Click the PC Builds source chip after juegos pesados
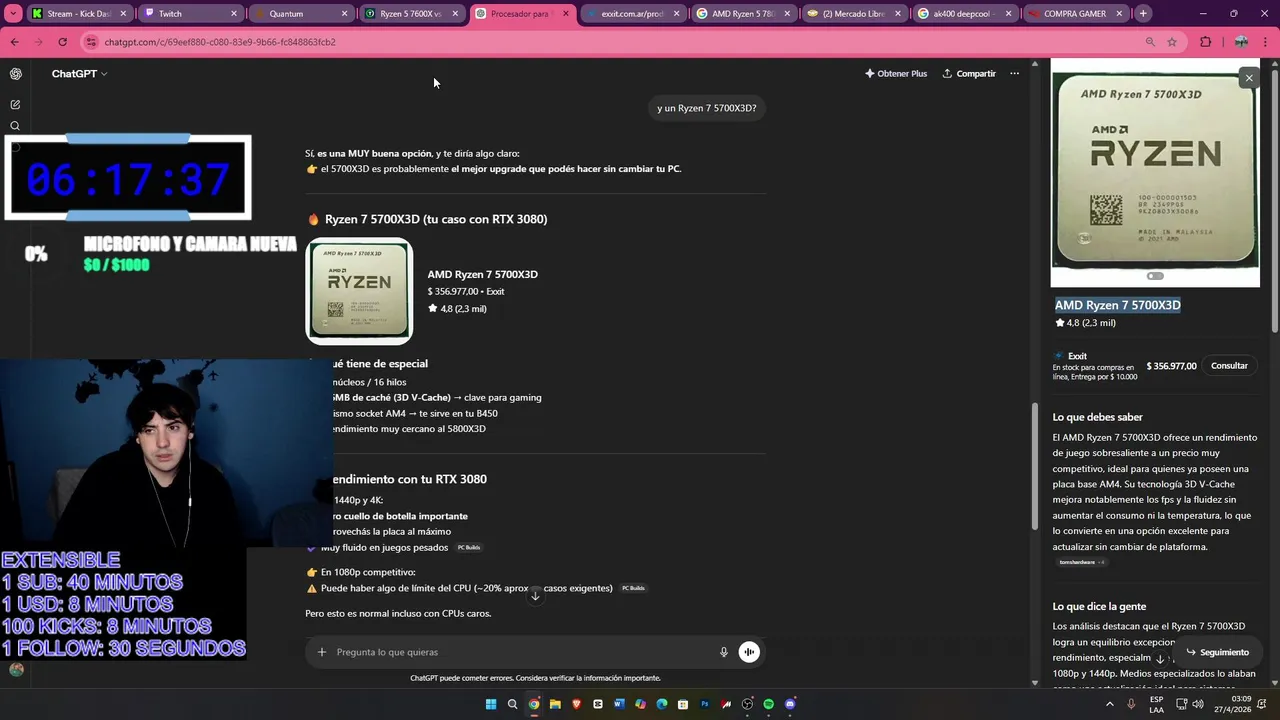 click(x=469, y=548)
